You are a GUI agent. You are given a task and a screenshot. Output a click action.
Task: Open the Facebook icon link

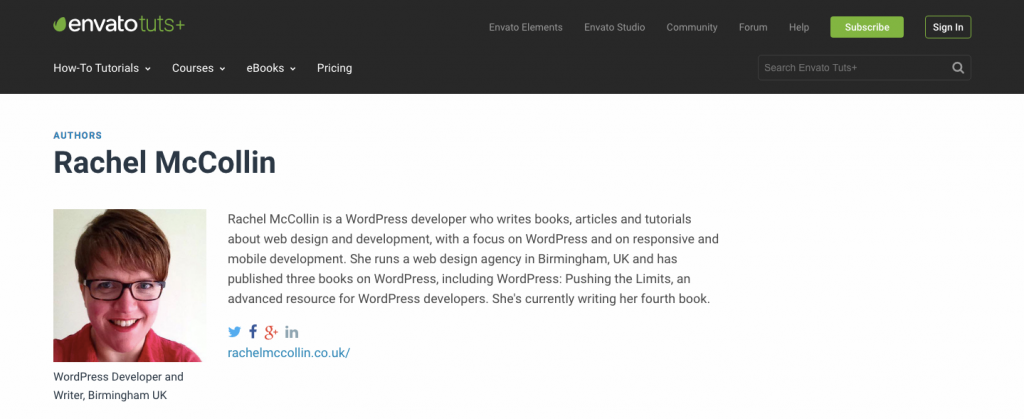253,332
